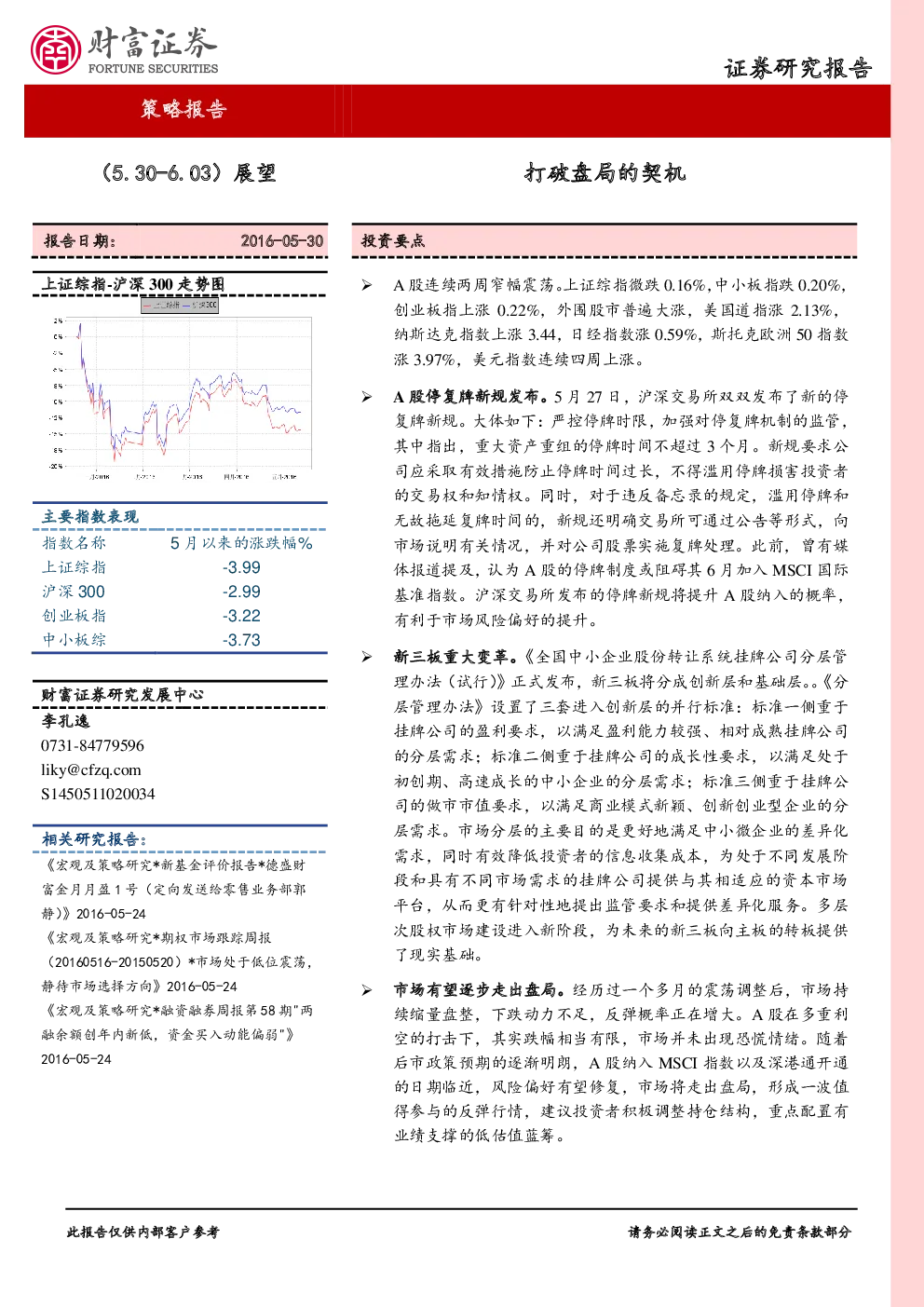Screen dimensions: 924x1307
Task: Click the analyst name 李孔逸
Action: [65, 721]
